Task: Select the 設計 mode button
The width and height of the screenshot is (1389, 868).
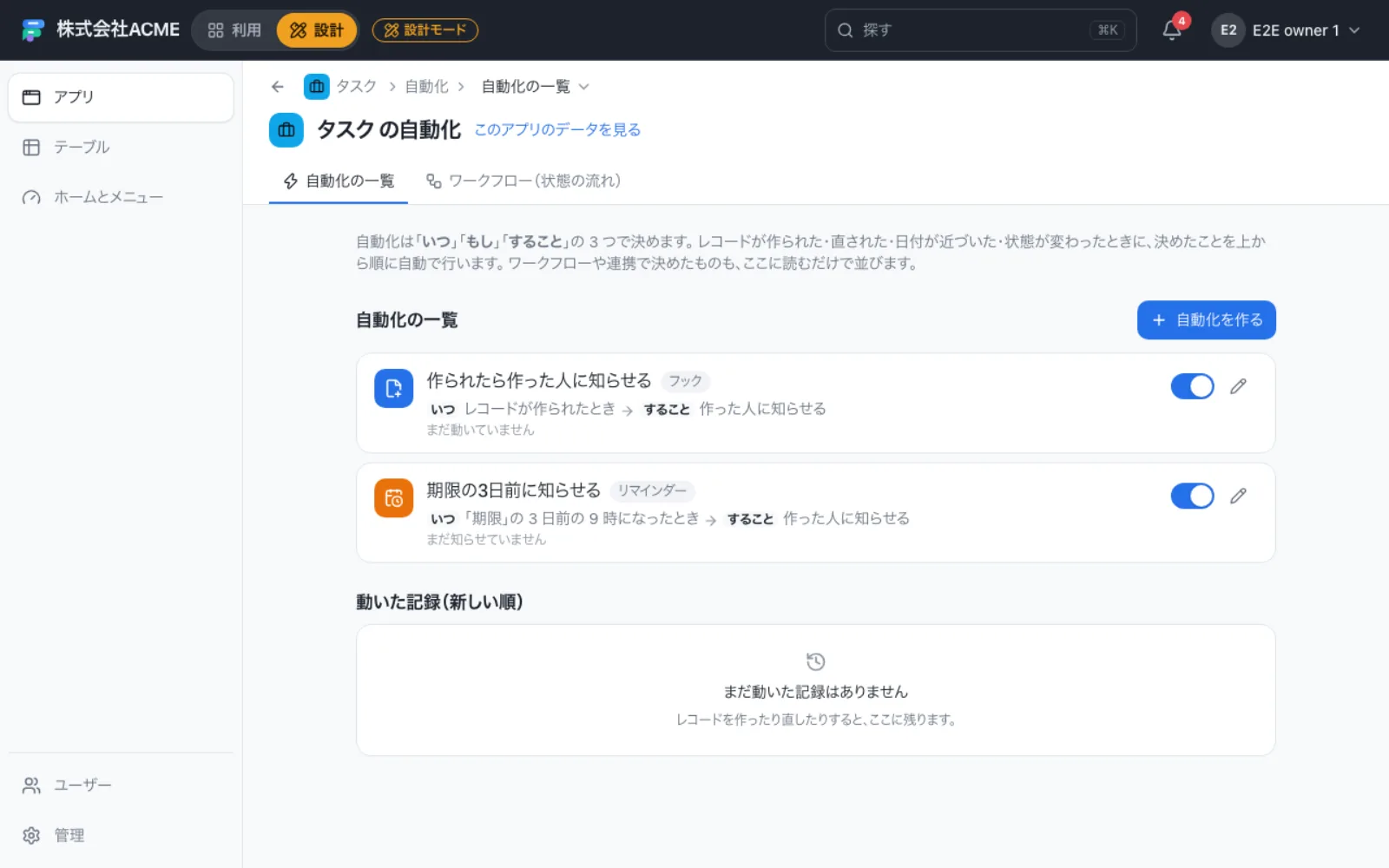Action: (x=317, y=30)
